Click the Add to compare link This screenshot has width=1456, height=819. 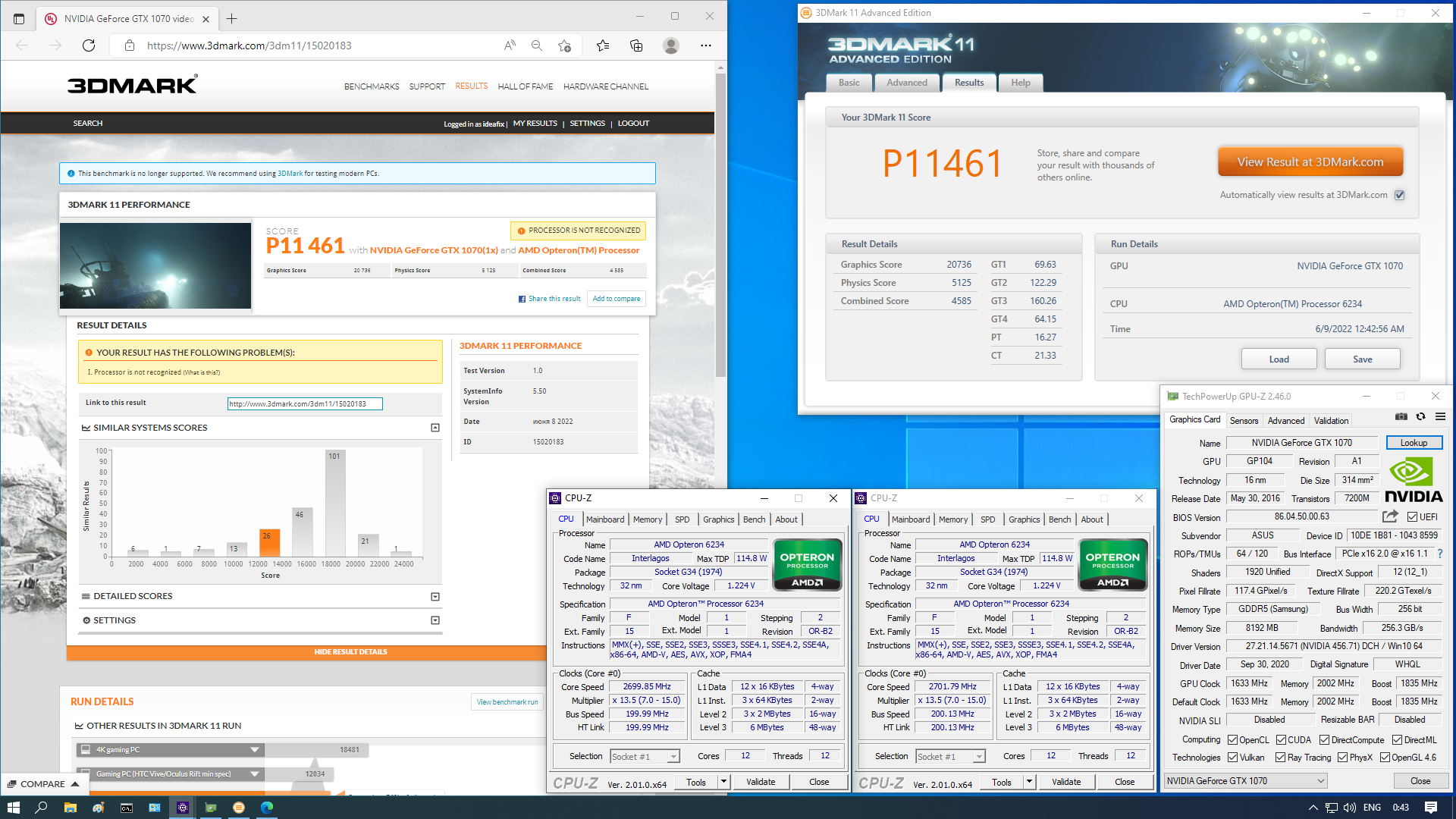(616, 299)
